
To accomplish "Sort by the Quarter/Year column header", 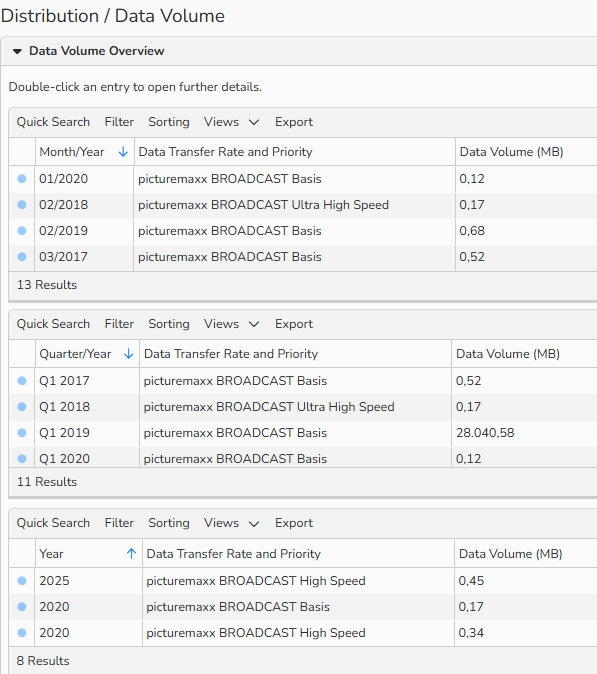I will point(75,354).
